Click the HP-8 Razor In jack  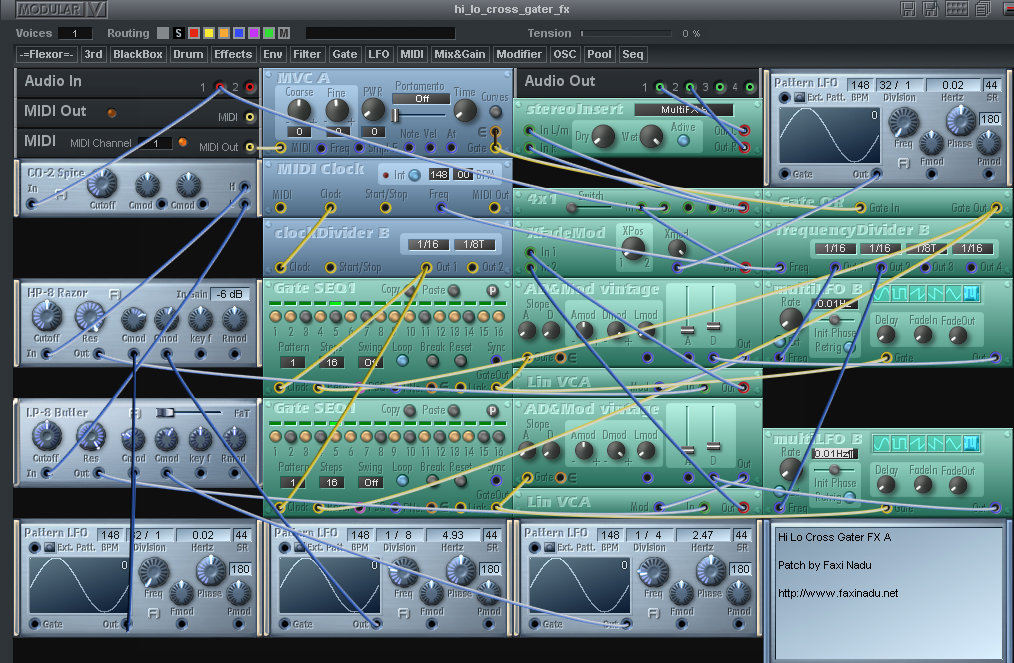click(47, 354)
